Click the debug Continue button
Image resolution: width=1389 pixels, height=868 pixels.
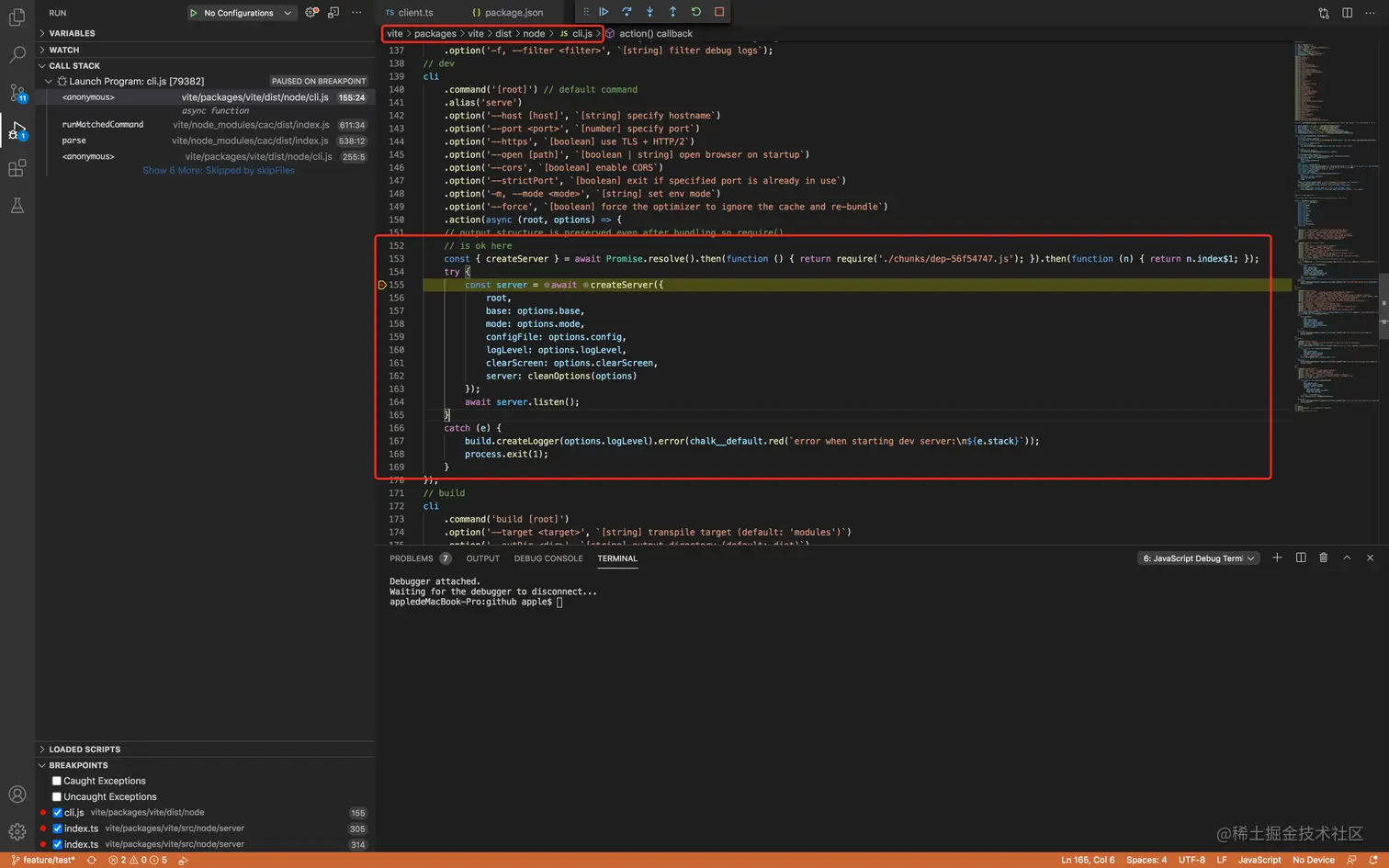(604, 12)
